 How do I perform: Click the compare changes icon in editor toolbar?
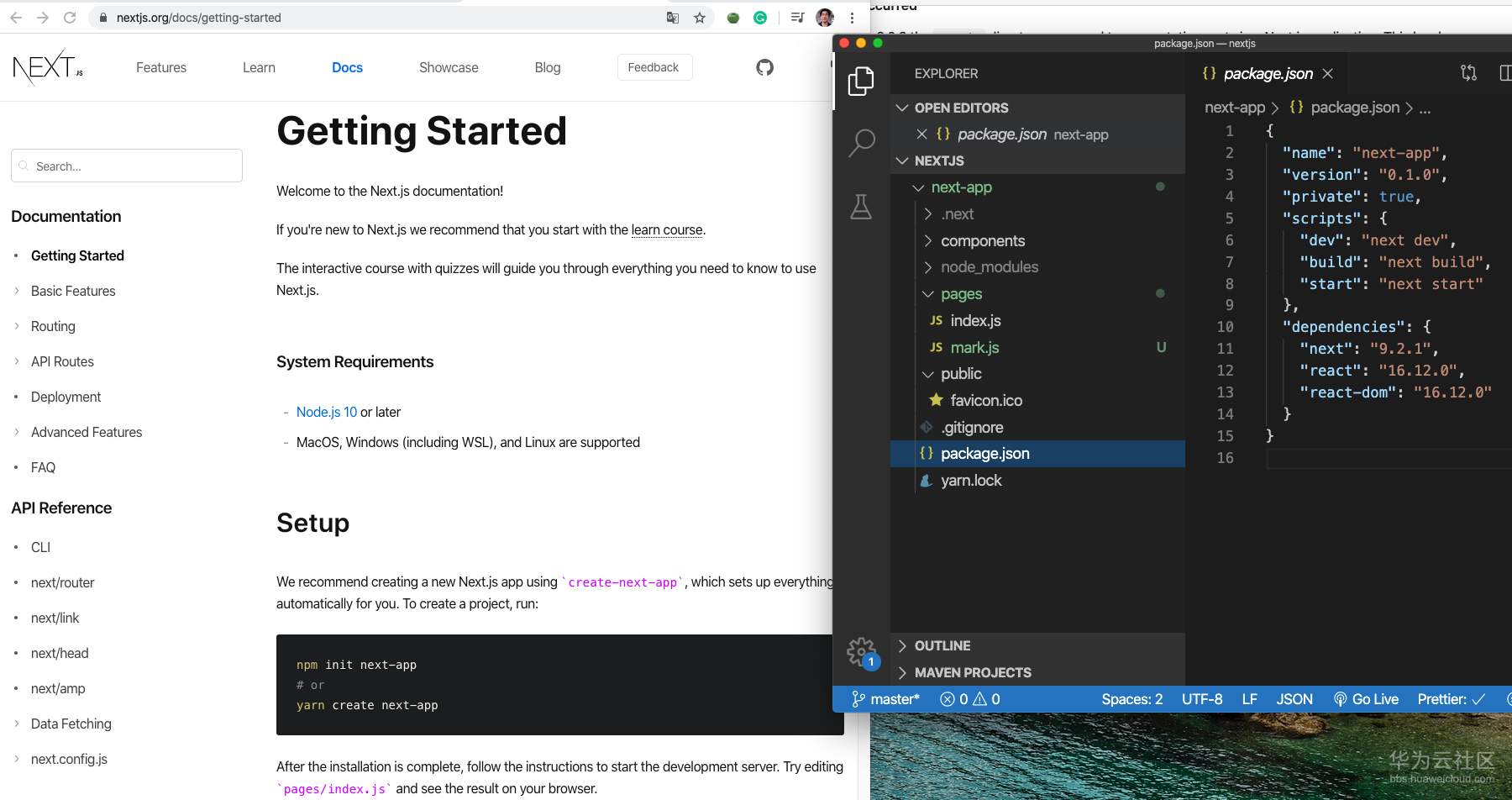(1468, 73)
